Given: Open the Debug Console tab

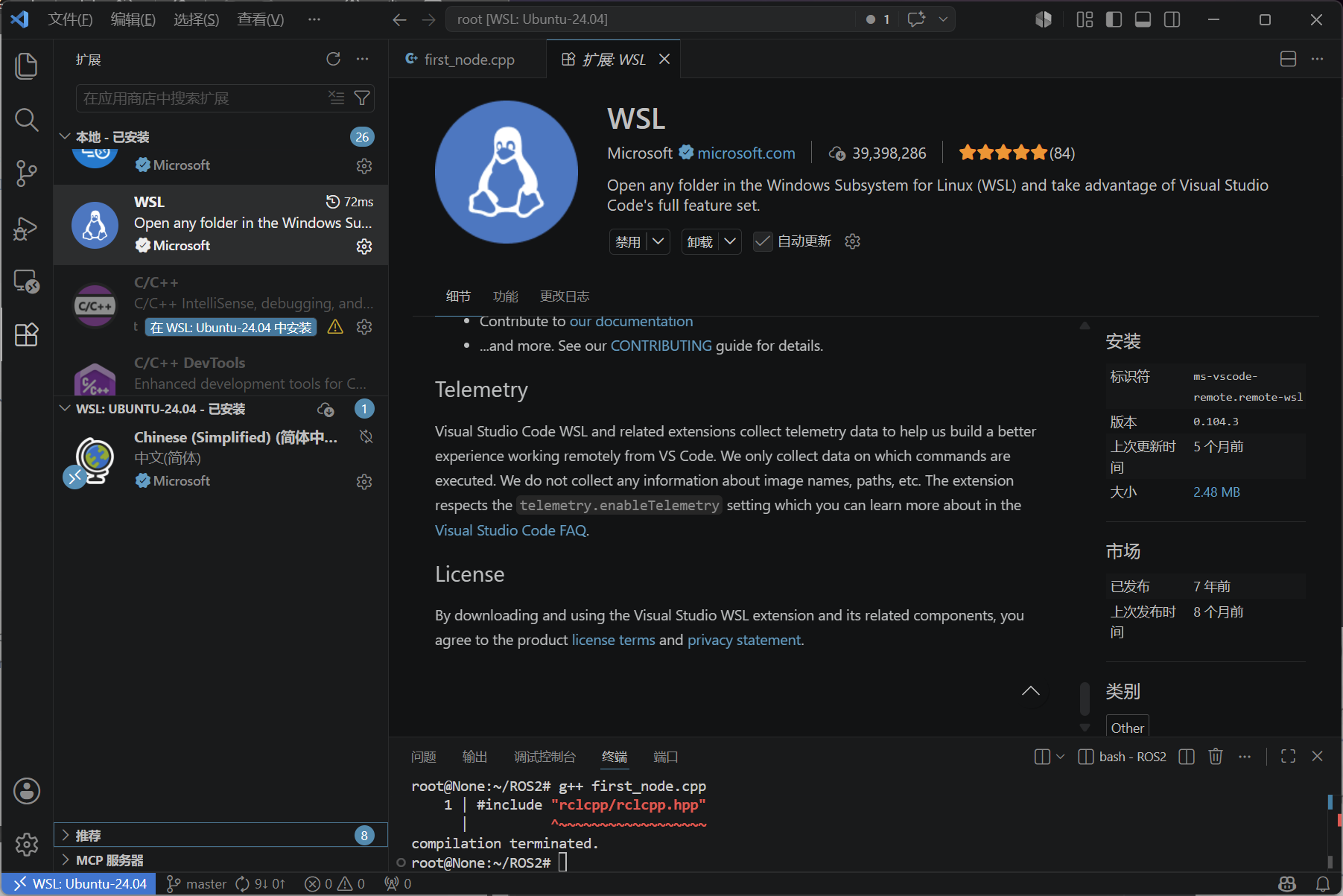Looking at the screenshot, I should click(544, 757).
